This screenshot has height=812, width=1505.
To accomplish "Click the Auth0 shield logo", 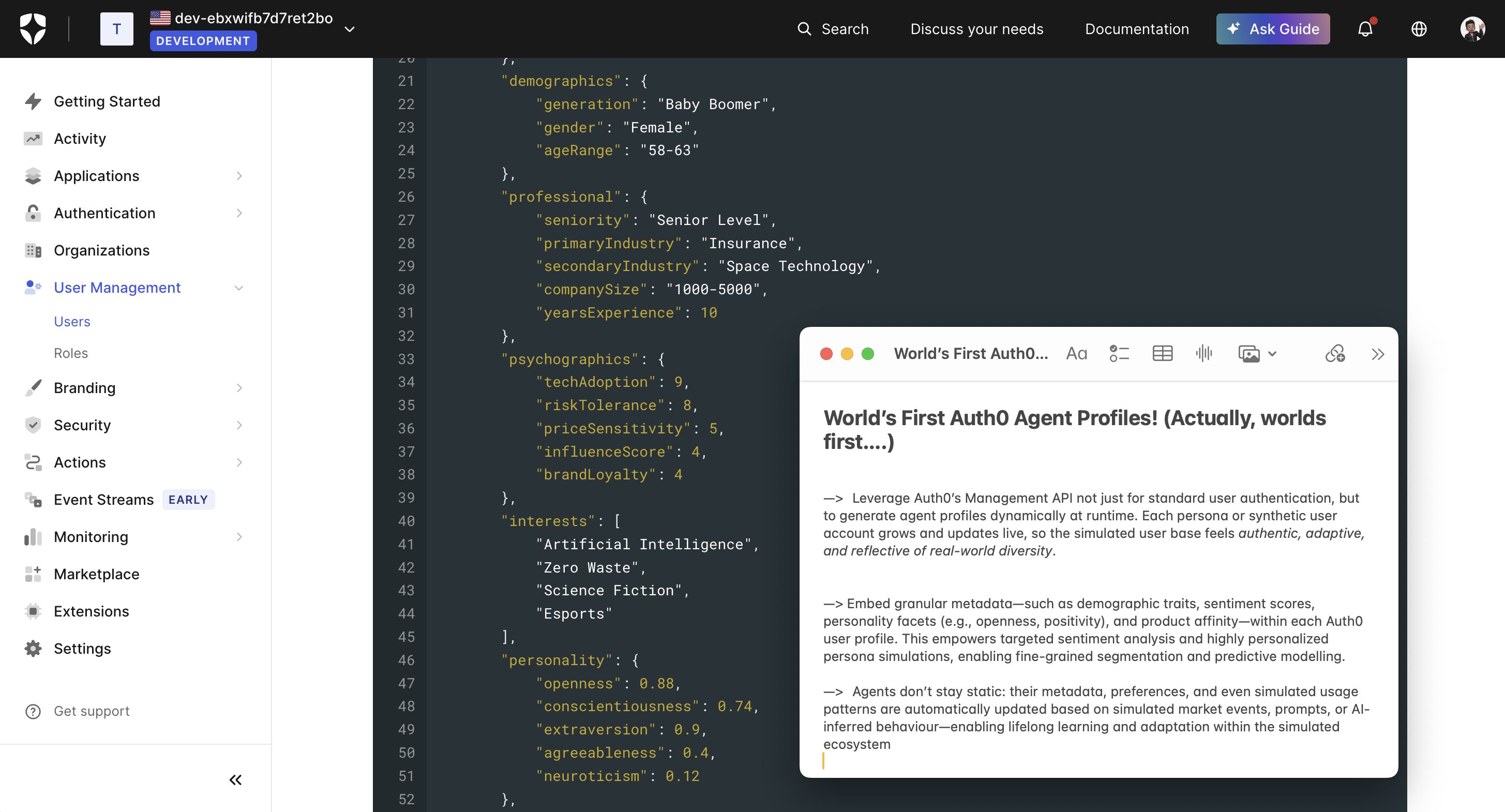I will pyautogui.click(x=33, y=28).
